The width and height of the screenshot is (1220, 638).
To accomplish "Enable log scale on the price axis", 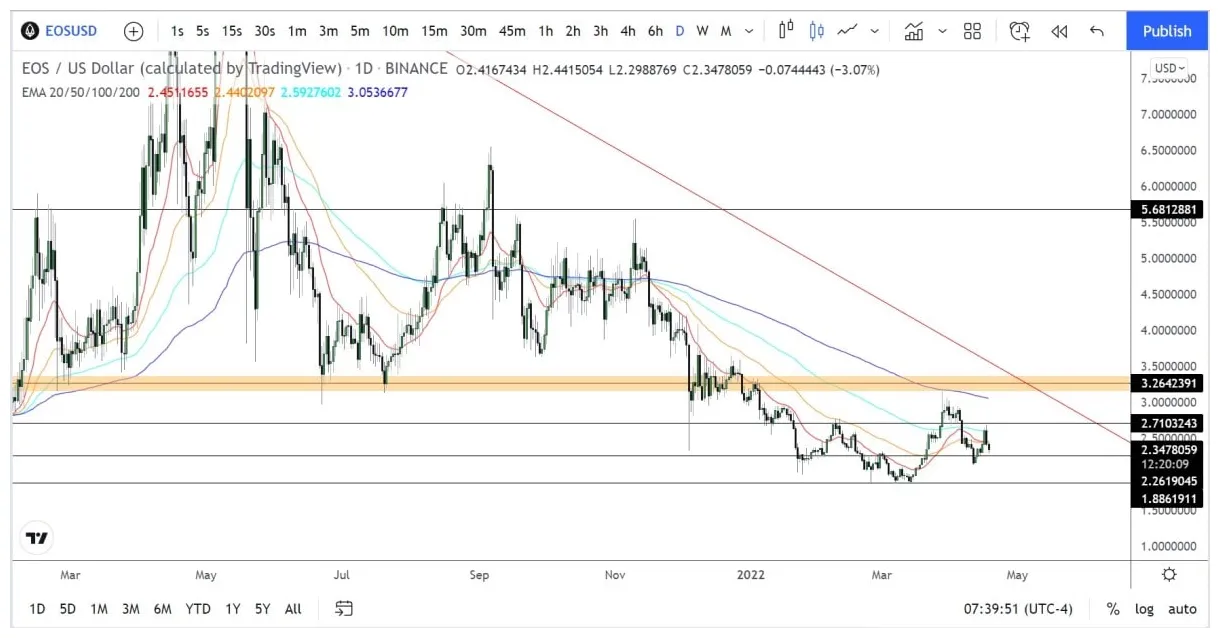I will point(1144,608).
